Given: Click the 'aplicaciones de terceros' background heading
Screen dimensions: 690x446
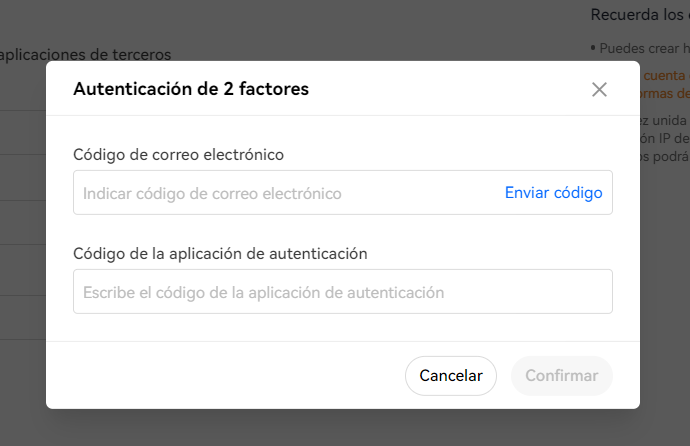Looking at the screenshot, I should (85, 55).
